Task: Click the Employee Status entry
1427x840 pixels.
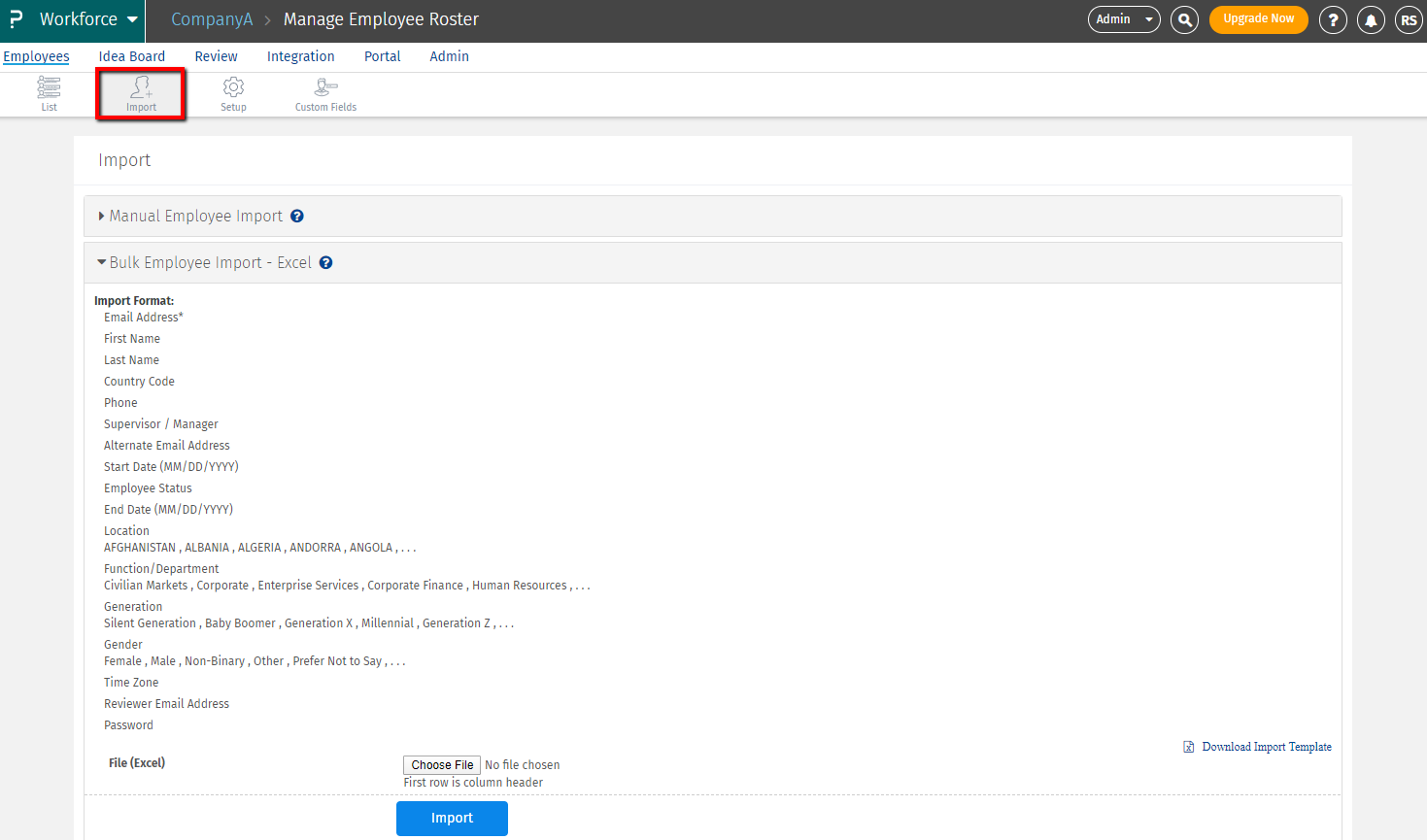Action: click(148, 488)
